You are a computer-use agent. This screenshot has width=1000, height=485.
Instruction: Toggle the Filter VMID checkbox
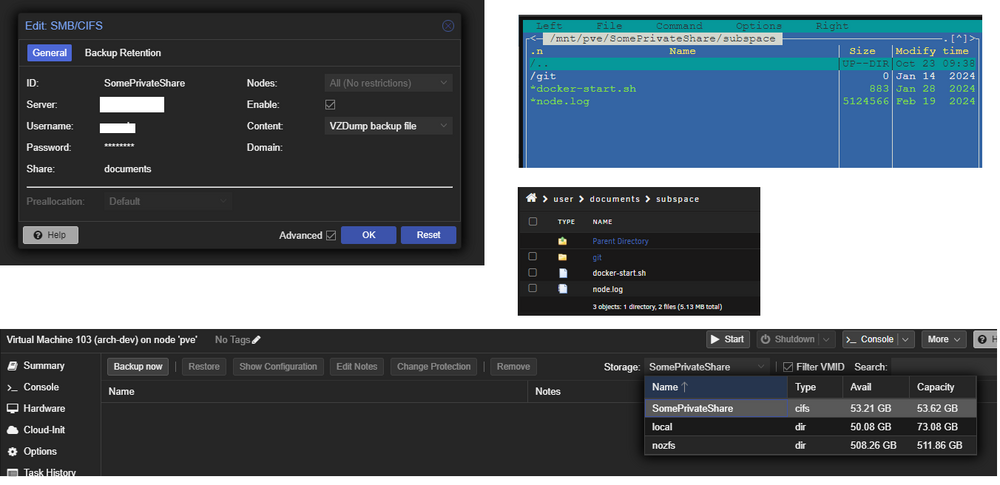(788, 367)
